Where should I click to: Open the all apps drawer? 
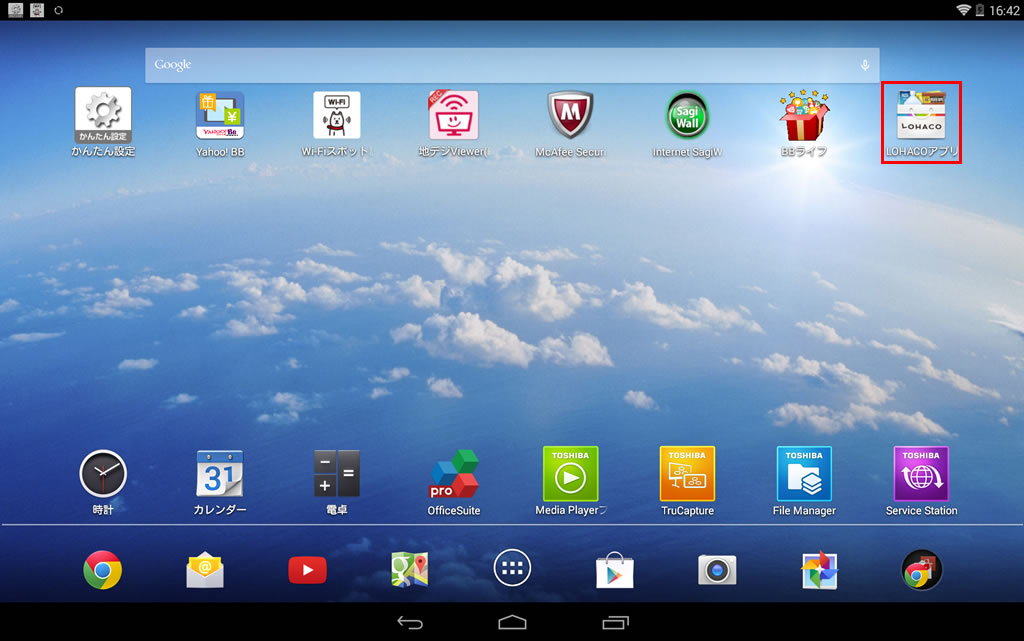pyautogui.click(x=512, y=569)
